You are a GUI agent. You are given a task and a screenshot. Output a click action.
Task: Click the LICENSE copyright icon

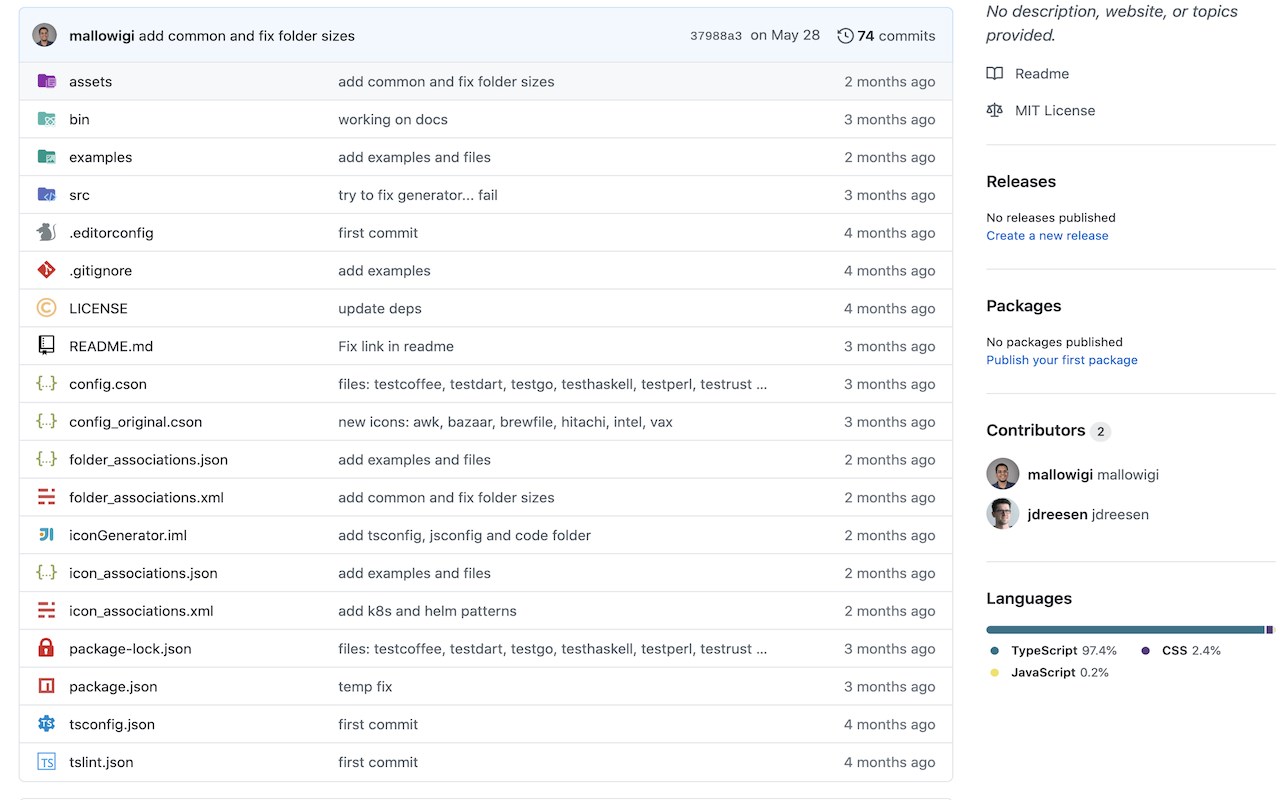[x=46, y=308]
